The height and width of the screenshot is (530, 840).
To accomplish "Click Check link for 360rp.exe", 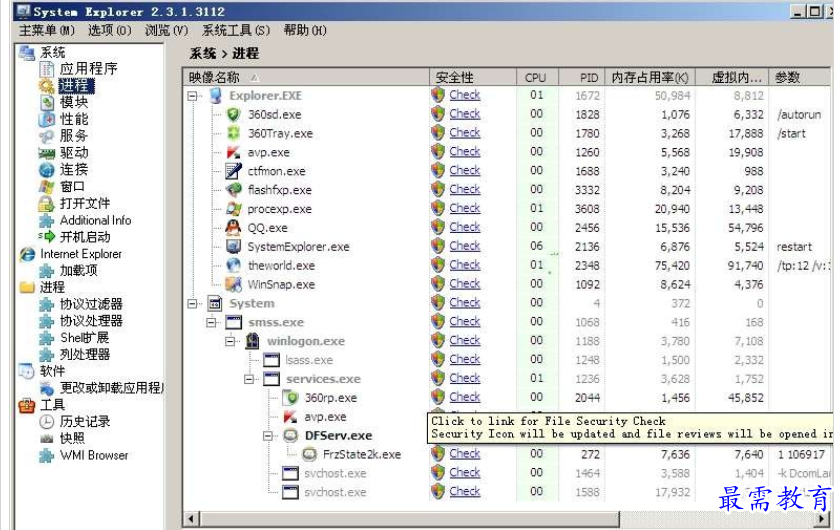I will (464, 397).
